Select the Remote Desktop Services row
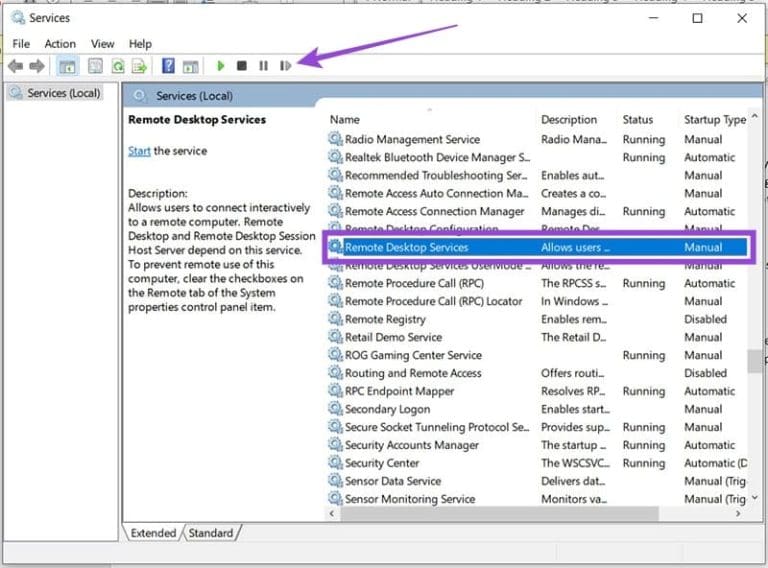This screenshot has width=768, height=568. click(537, 247)
